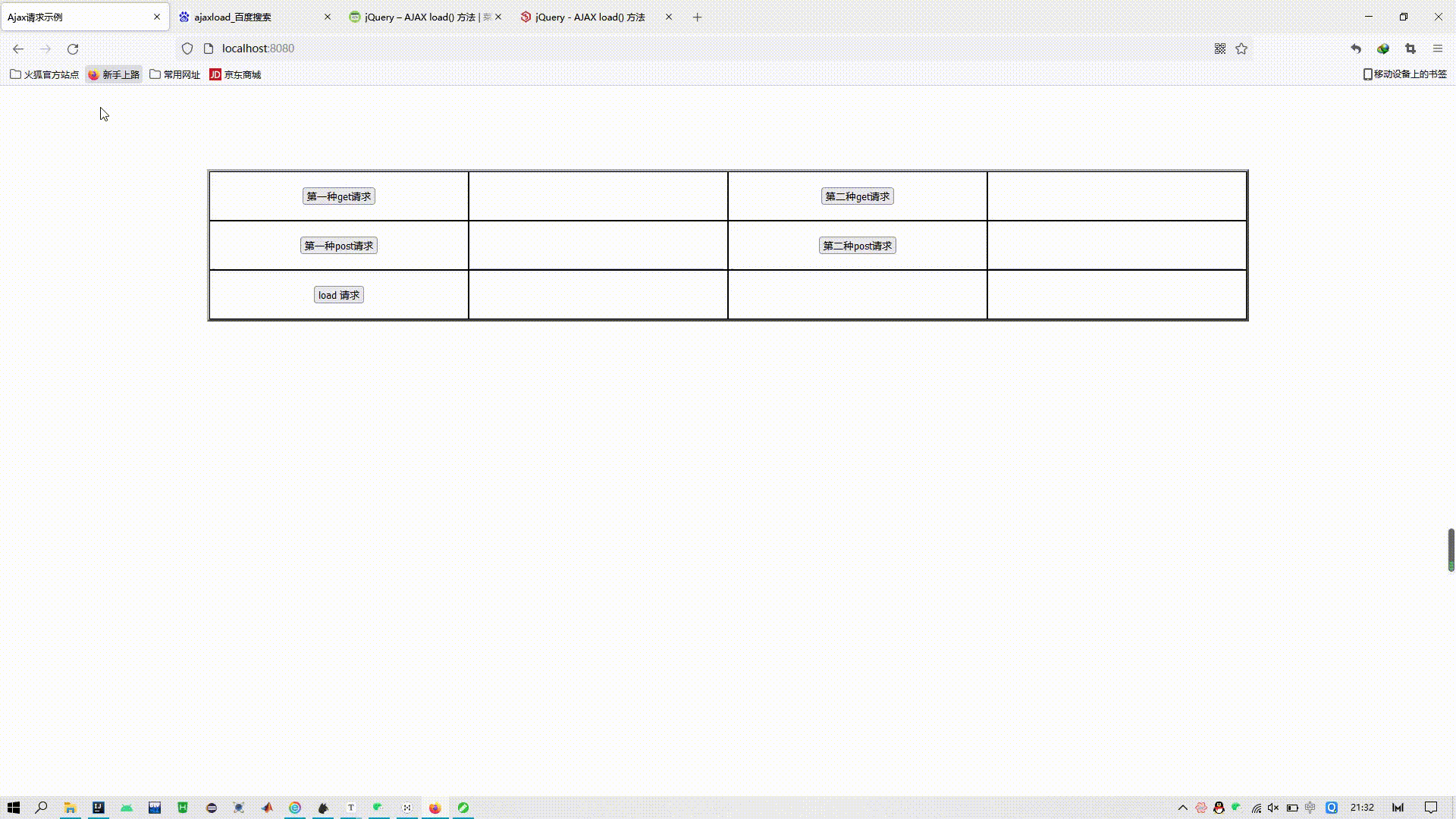Image resolution: width=1456 pixels, height=819 pixels.
Task: Click the undo arrow toolbar icon
Action: pos(1356,49)
